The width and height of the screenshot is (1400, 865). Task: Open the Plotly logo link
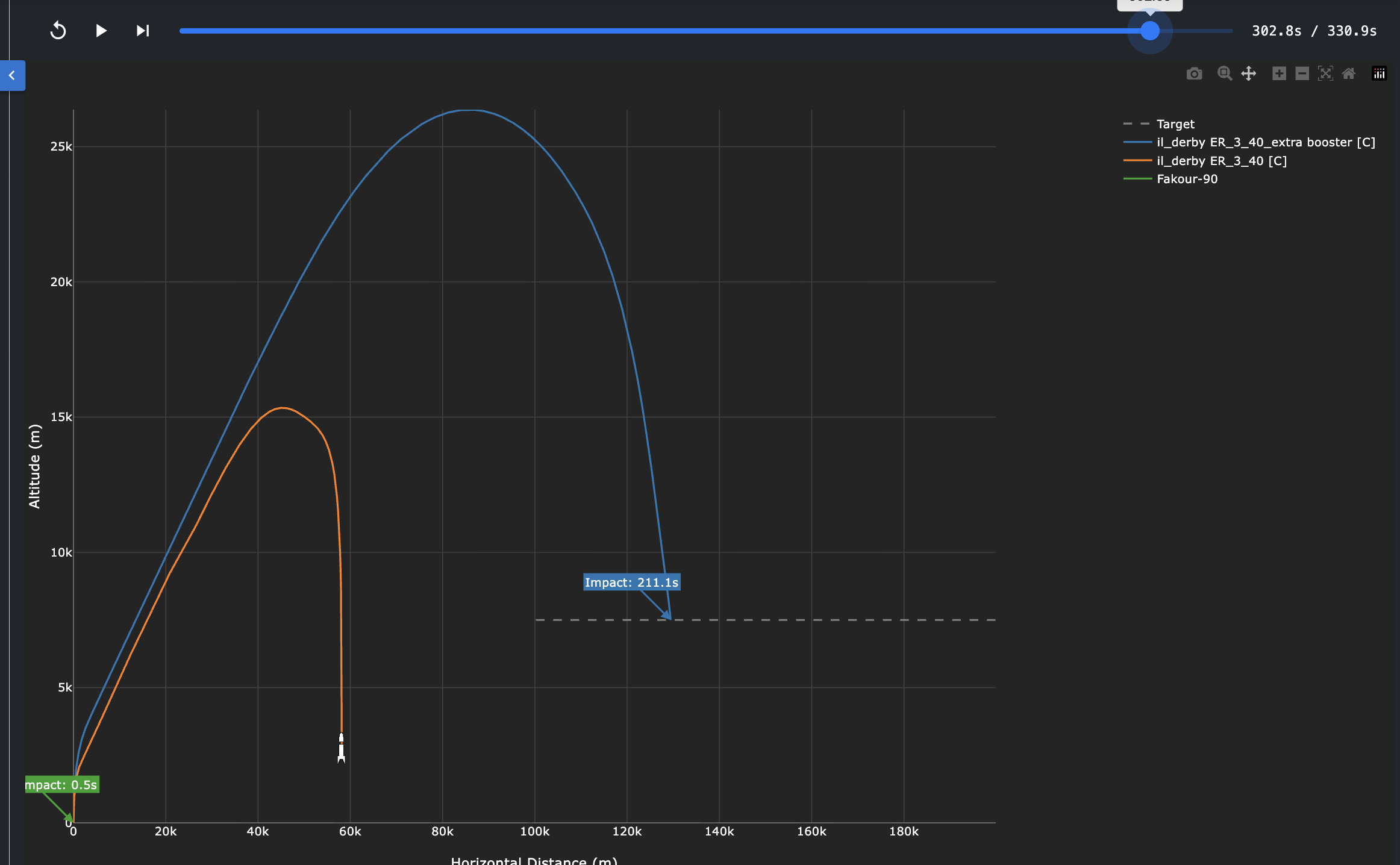(1379, 73)
